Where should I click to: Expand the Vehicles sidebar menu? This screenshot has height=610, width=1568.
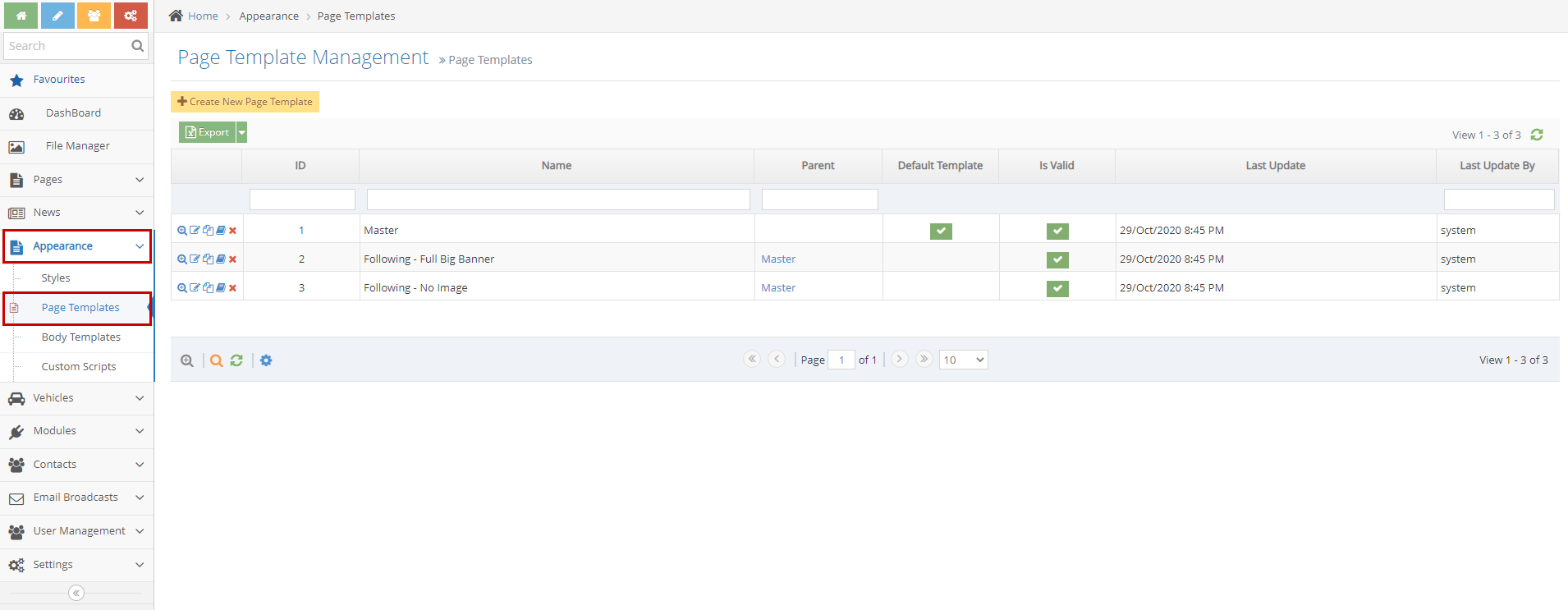point(77,398)
